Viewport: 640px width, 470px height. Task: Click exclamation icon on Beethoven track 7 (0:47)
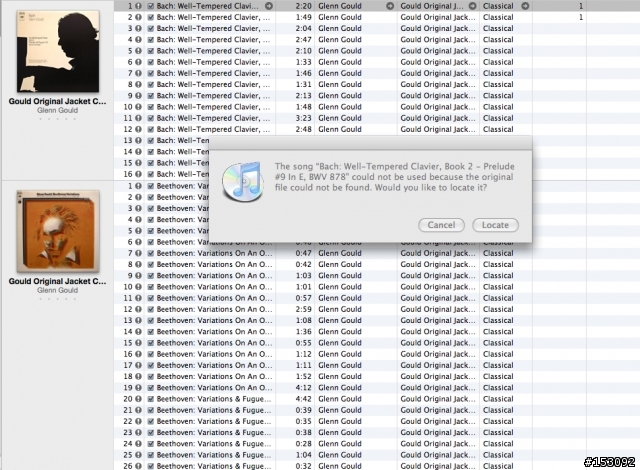[138, 253]
